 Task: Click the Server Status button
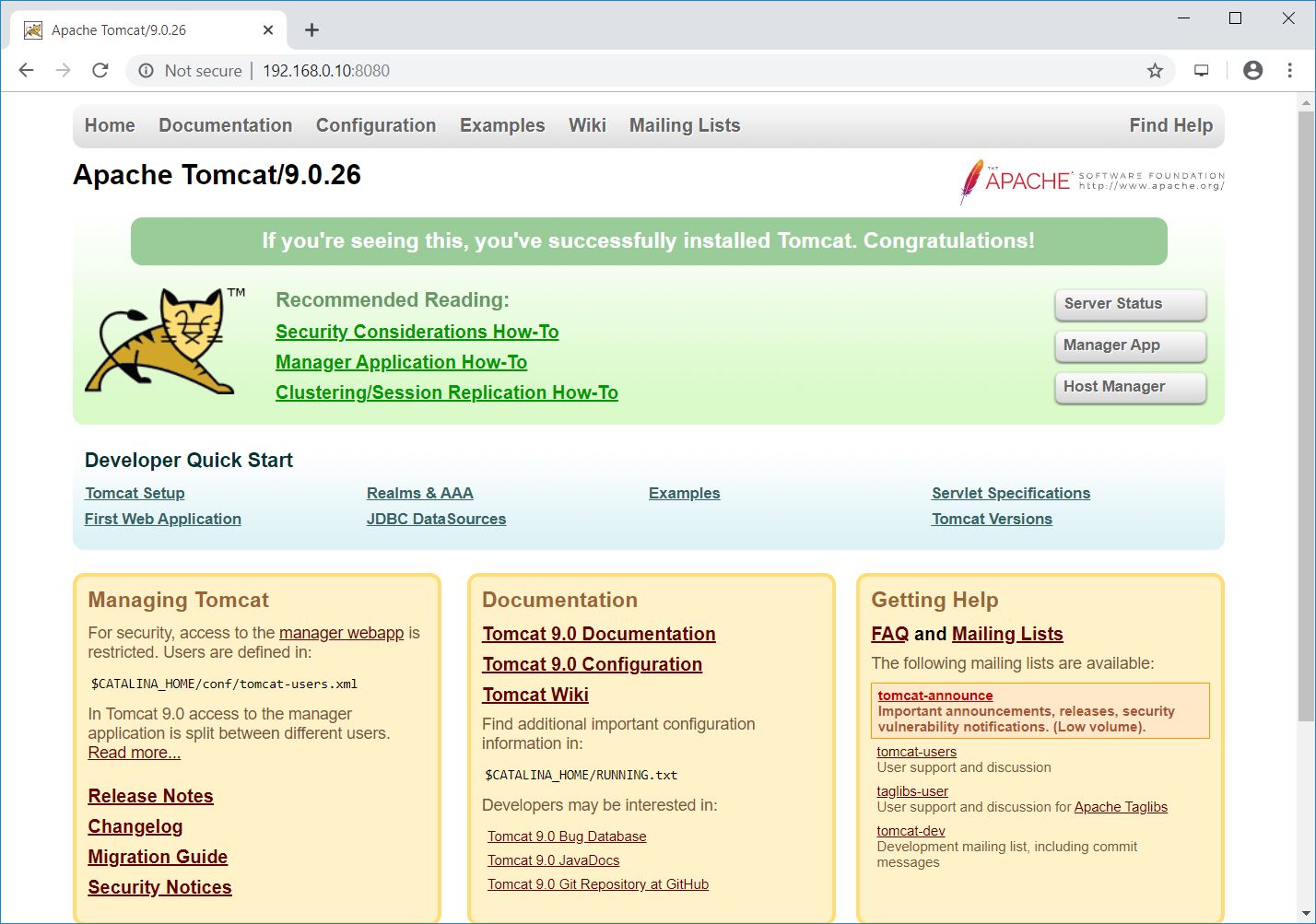tap(1130, 304)
